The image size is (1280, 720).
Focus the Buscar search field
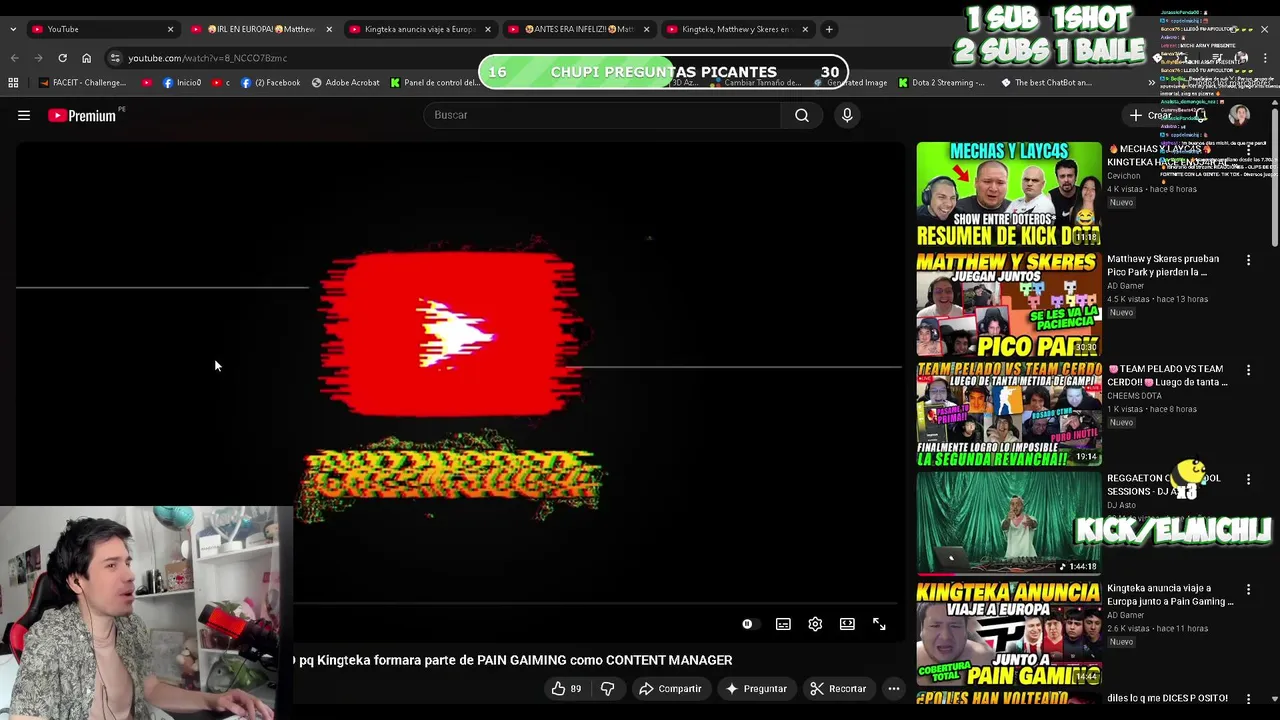[602, 115]
